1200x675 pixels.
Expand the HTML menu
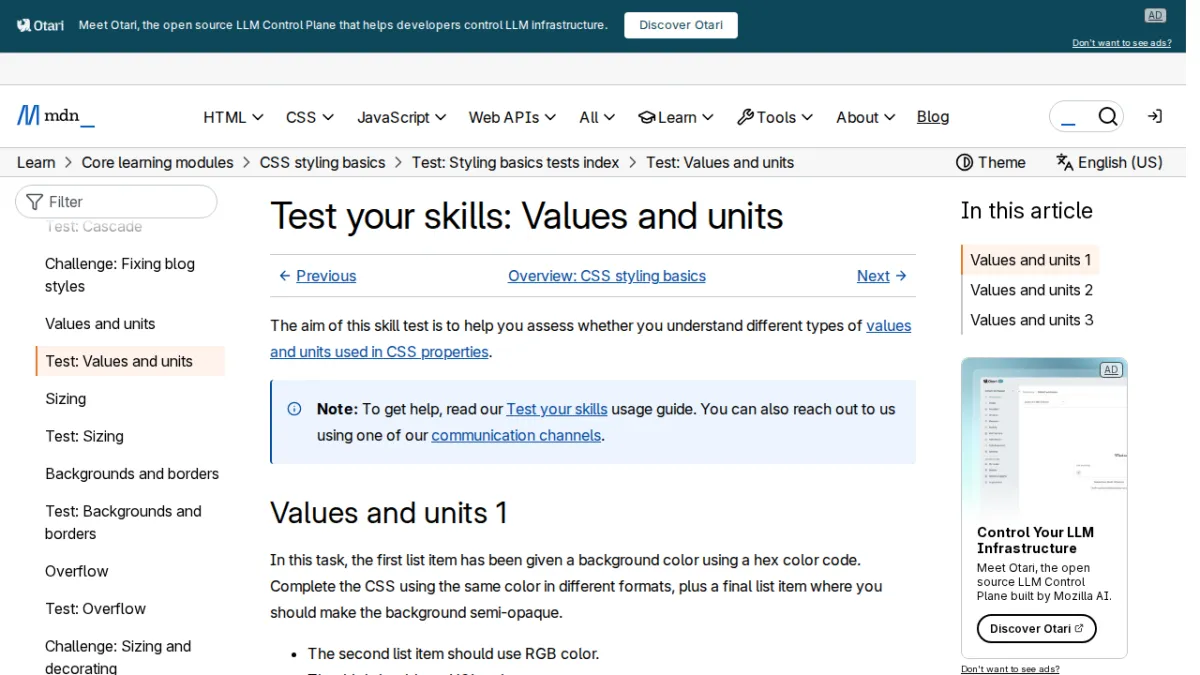point(233,117)
